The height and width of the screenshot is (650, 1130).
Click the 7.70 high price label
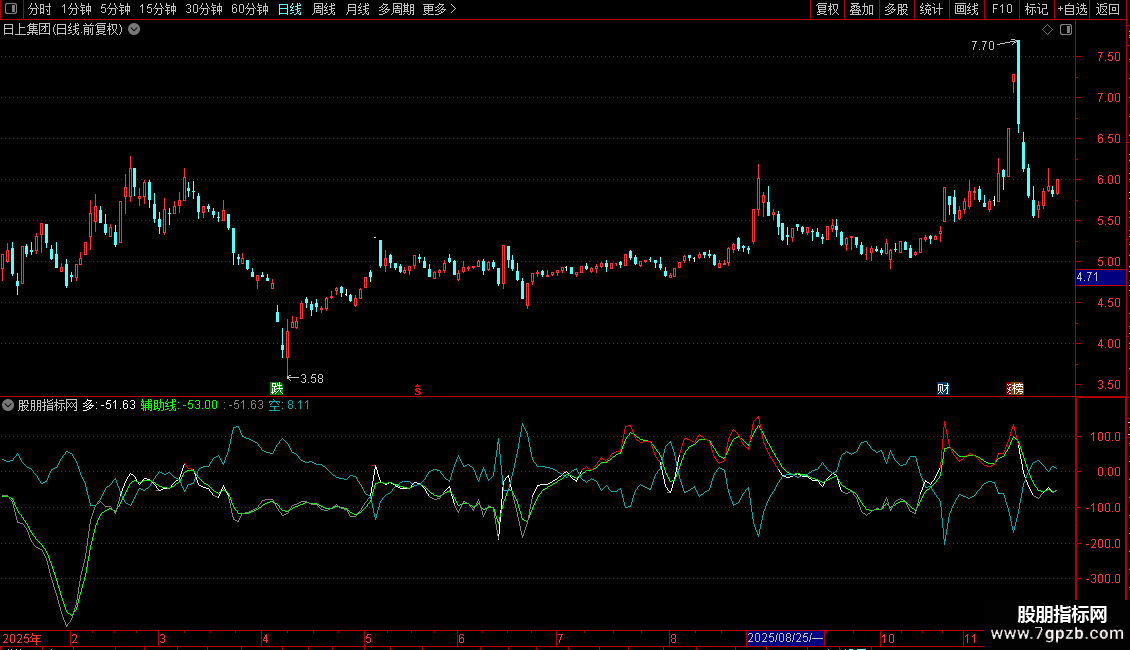click(982, 45)
